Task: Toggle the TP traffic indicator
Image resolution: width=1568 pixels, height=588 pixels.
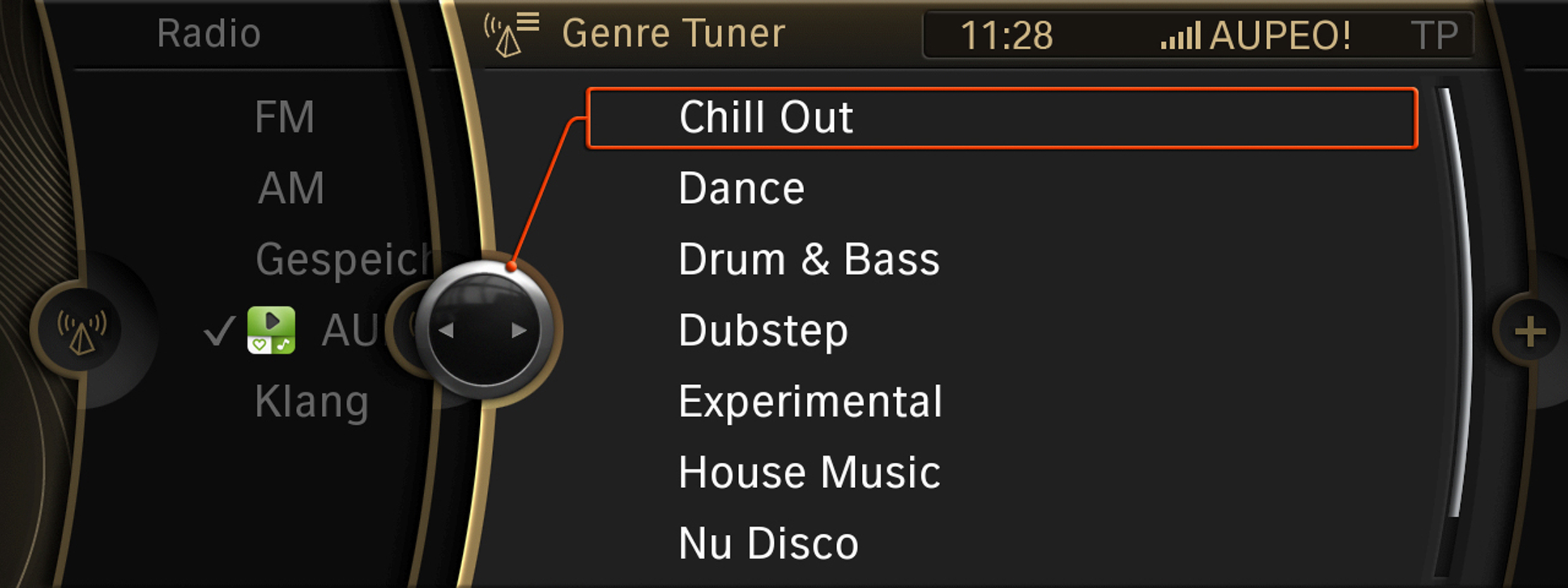Action: (x=1434, y=35)
